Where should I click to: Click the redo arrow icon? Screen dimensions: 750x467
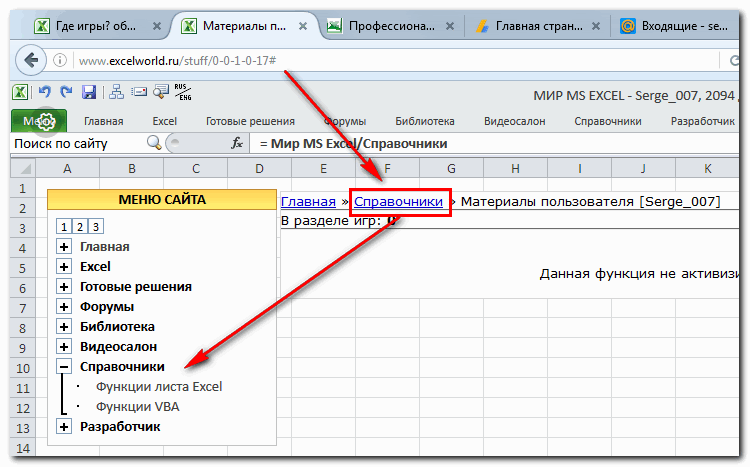66,92
